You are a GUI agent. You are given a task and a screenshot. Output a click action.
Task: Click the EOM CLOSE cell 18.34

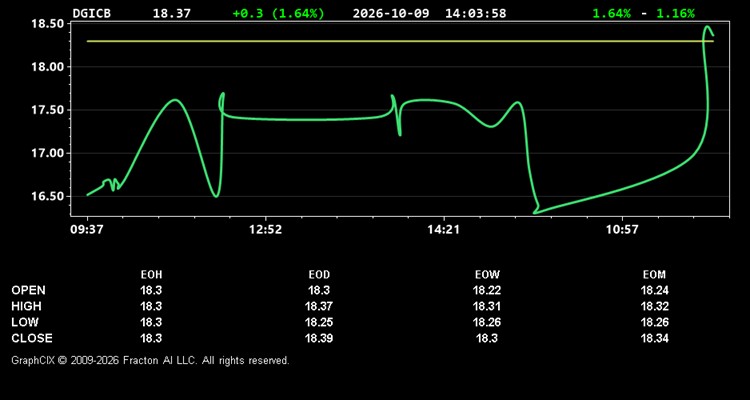pyautogui.click(x=654, y=338)
